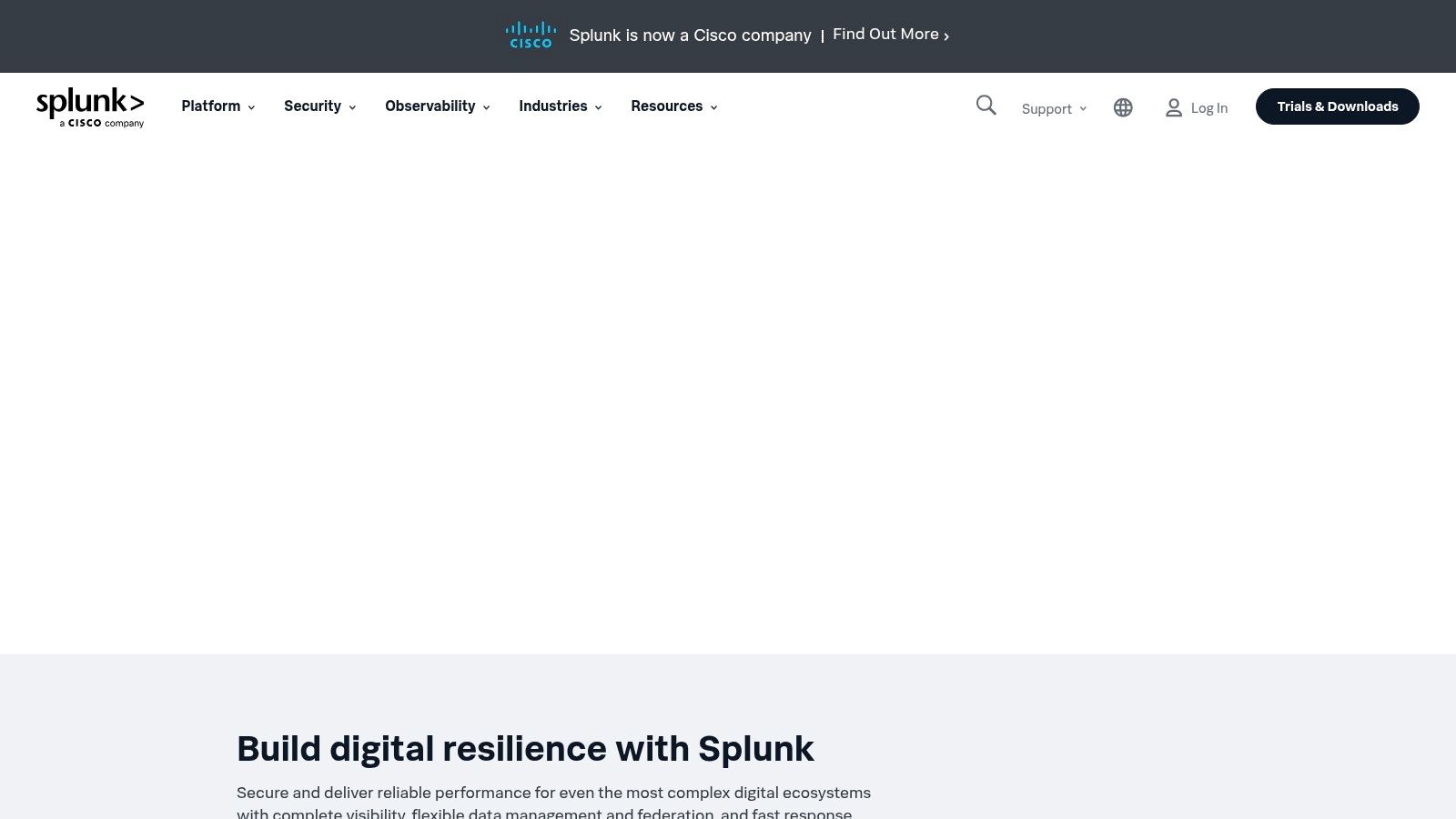The height and width of the screenshot is (819, 1456).
Task: Expand the Resources menu chevron
Action: point(713,107)
